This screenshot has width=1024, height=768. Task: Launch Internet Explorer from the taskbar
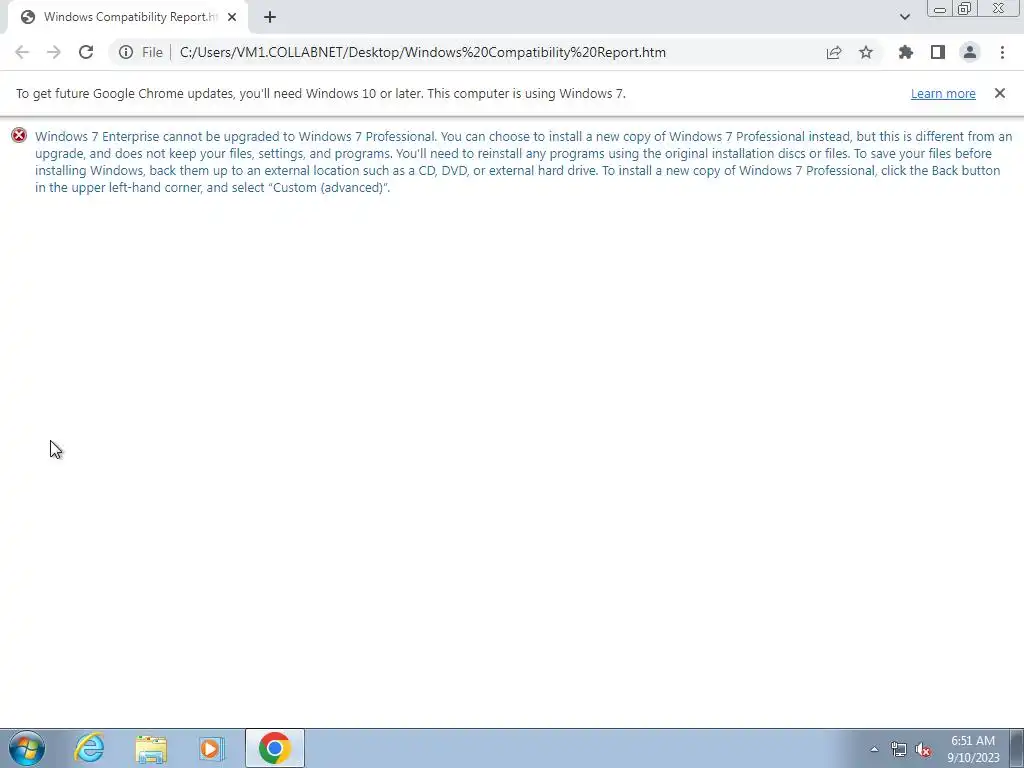click(89, 748)
